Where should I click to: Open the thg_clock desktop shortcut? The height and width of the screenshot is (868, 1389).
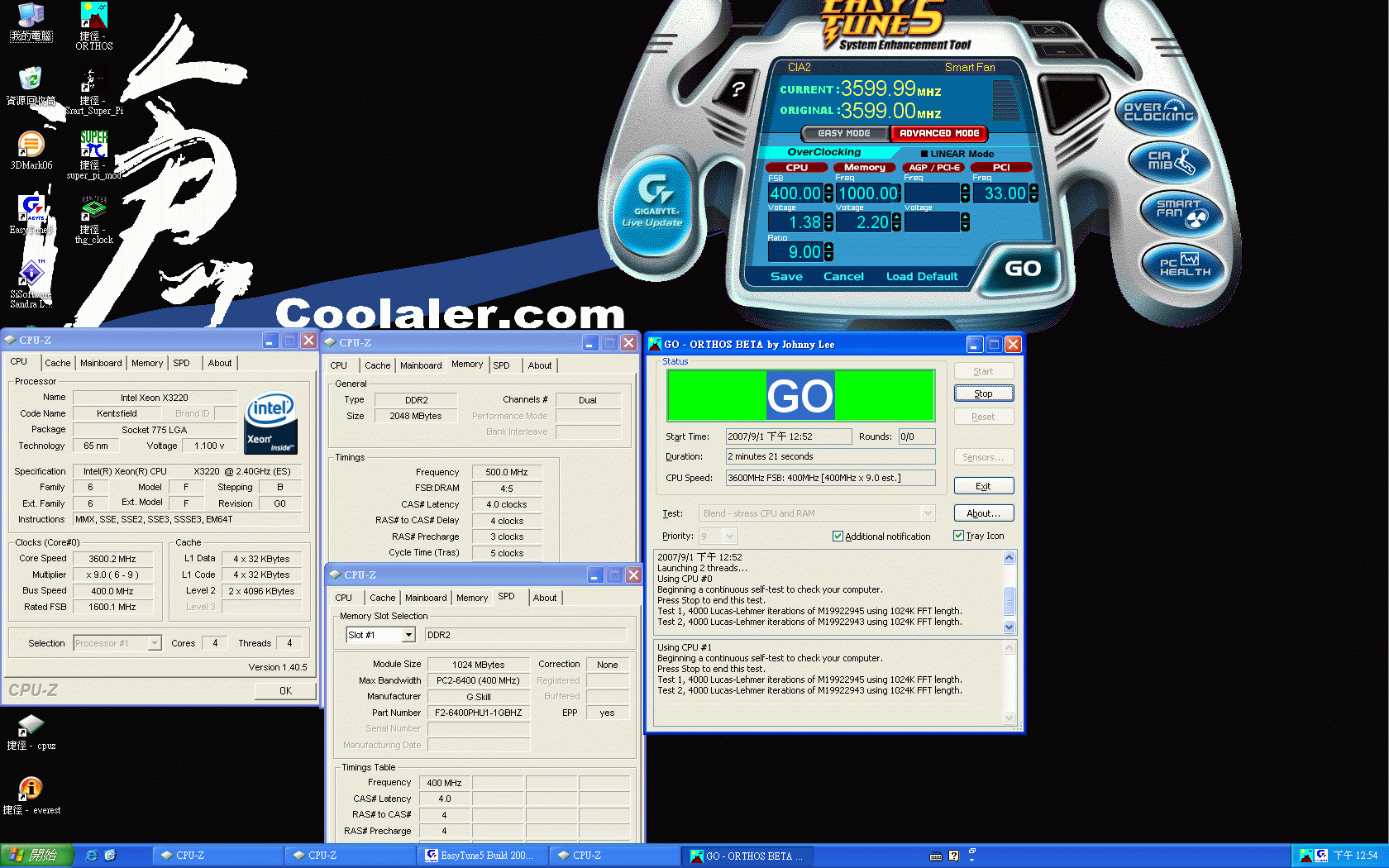pos(93,220)
